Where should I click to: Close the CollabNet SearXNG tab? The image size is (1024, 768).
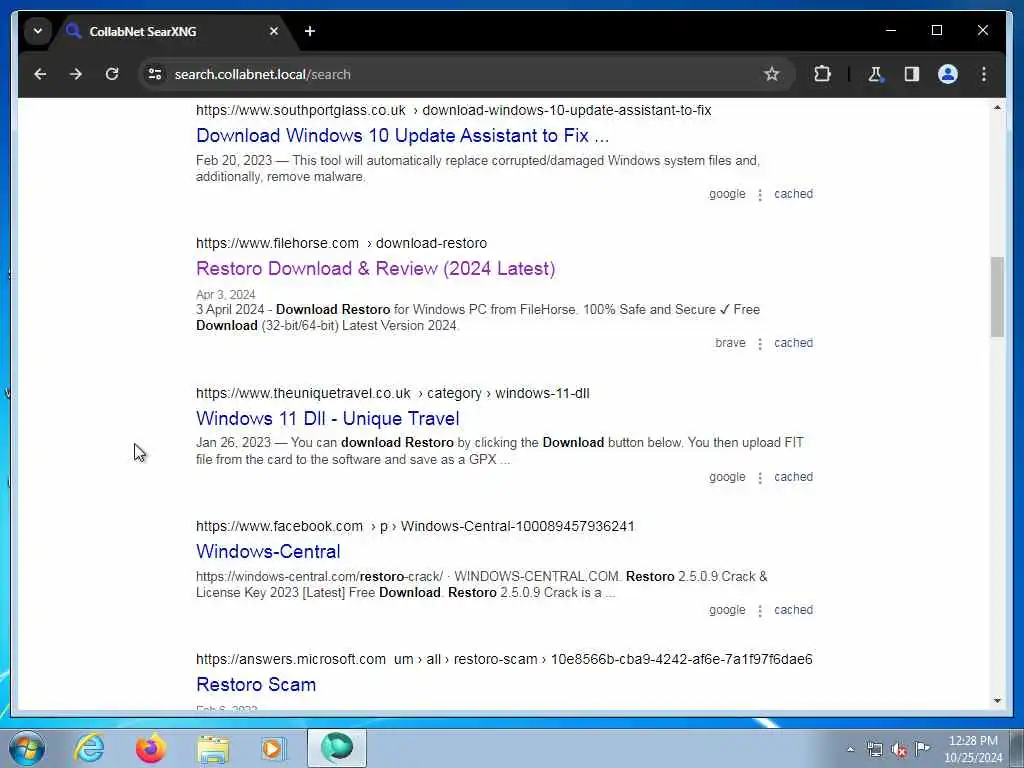point(274,31)
